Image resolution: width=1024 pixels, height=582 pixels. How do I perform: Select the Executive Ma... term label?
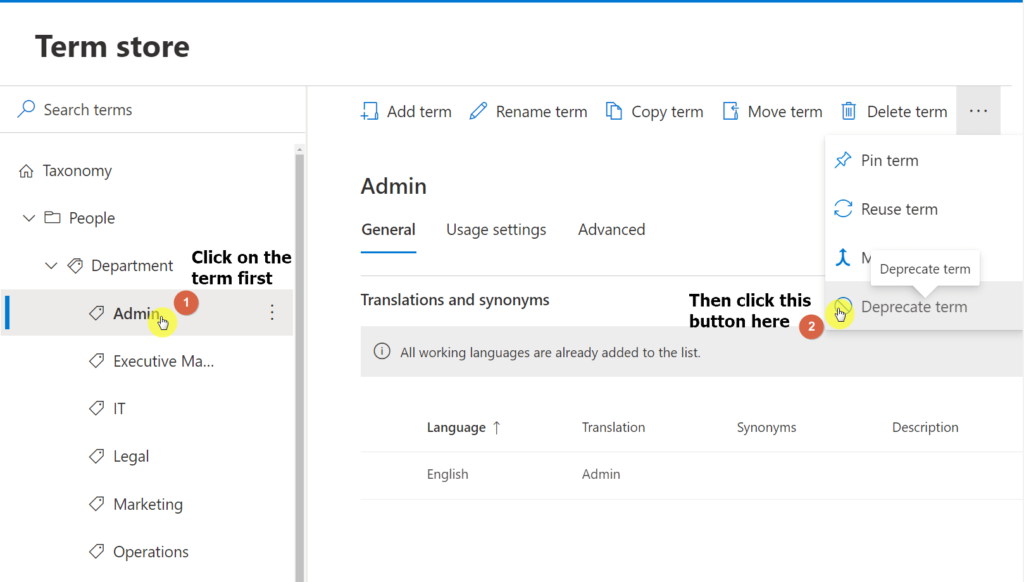click(163, 361)
